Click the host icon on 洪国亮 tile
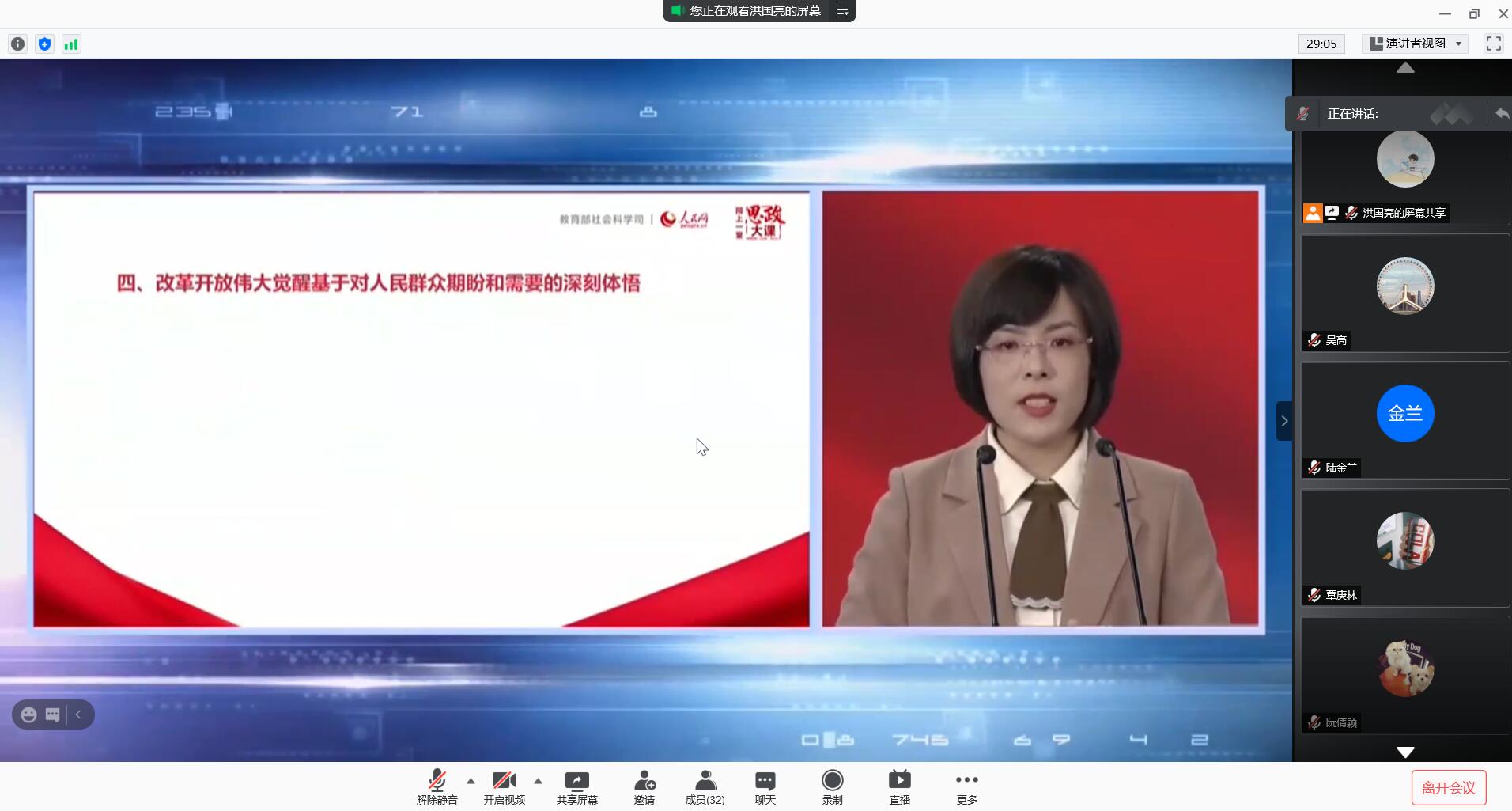1512x811 pixels. (1313, 213)
